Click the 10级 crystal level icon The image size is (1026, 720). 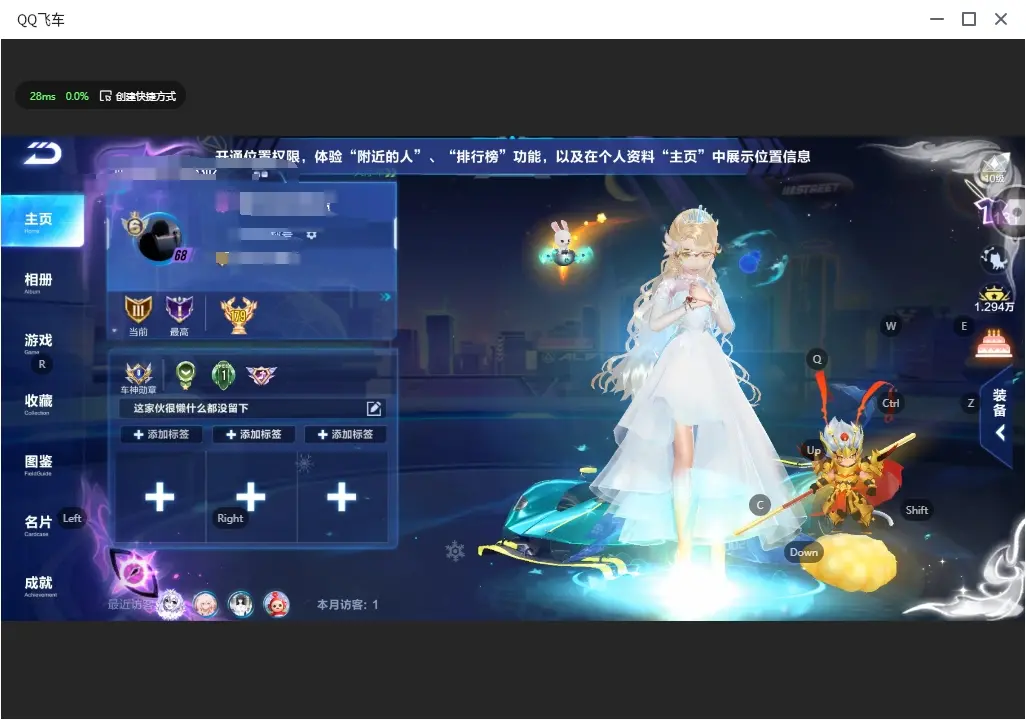pyautogui.click(x=995, y=170)
